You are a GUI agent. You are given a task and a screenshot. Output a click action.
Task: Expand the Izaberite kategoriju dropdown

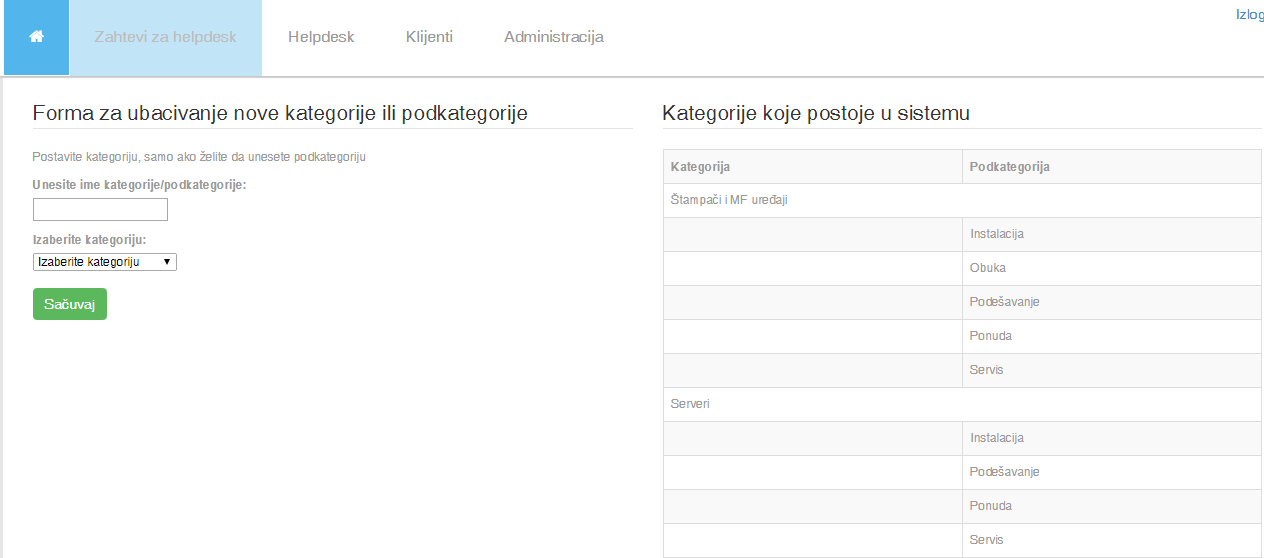105,262
